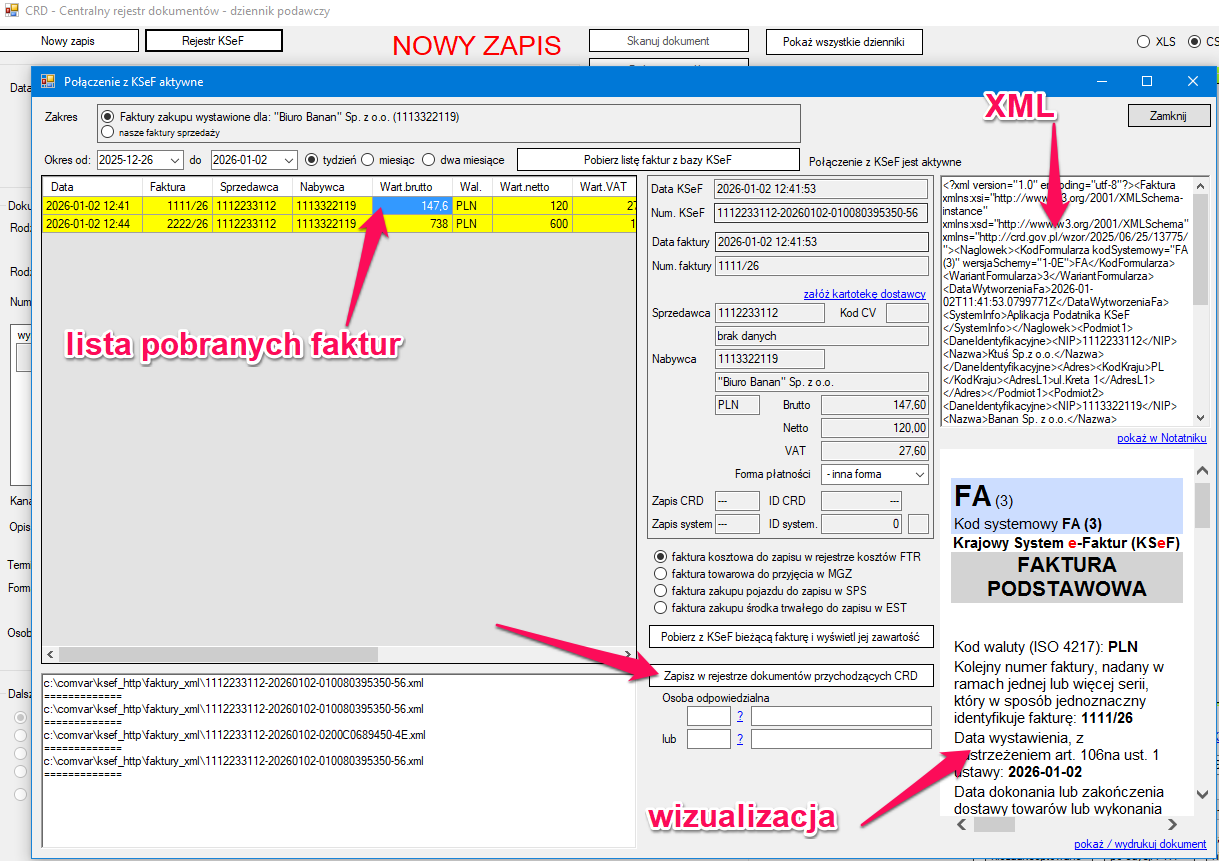Select invoice row 2222/26 in the list
The height and width of the screenshot is (861, 1219).
pyautogui.click(x=188, y=224)
